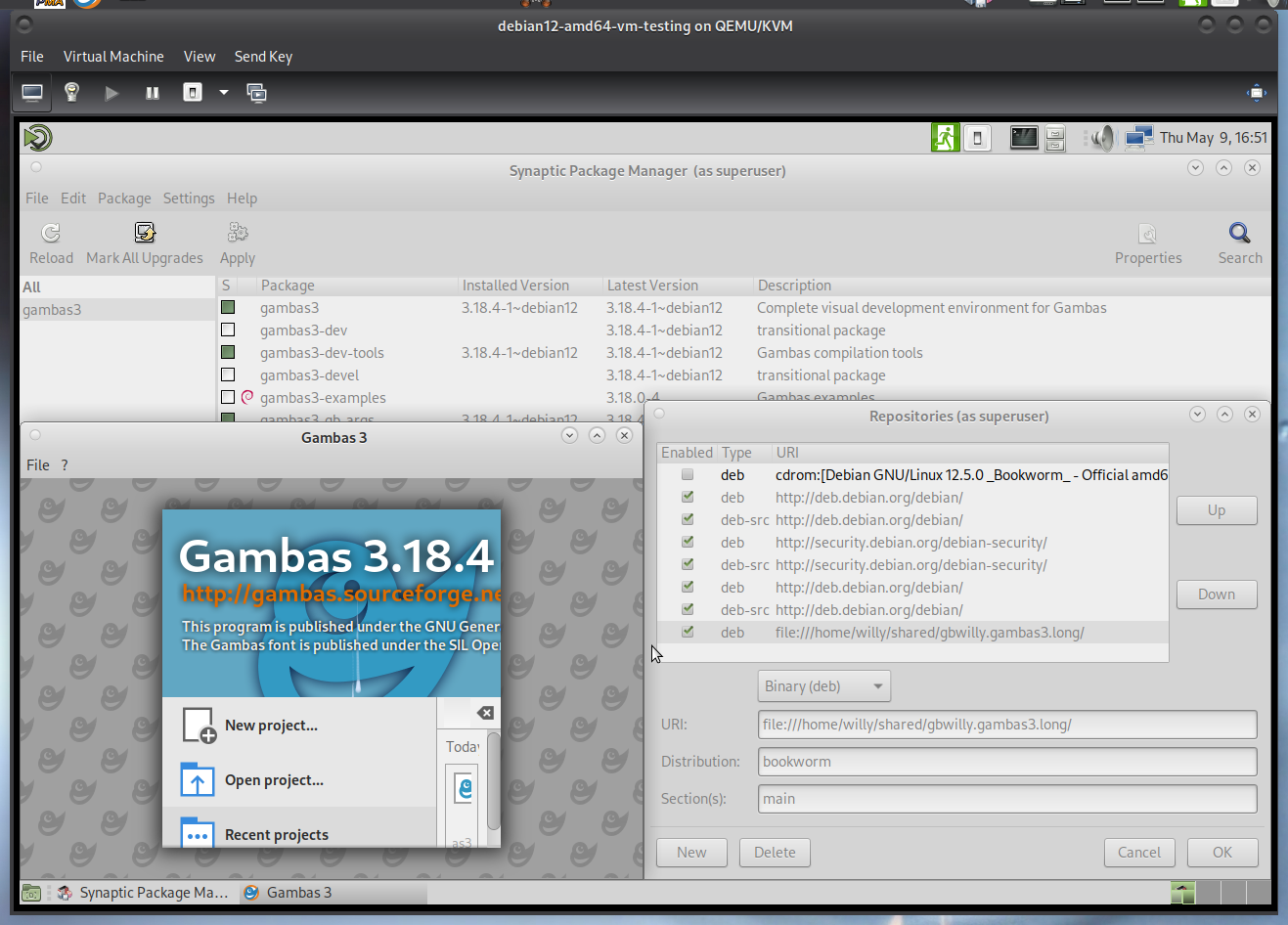Toggle the gambas3-dev package status checkbox
This screenshot has width=1288, height=925.
coord(228,330)
